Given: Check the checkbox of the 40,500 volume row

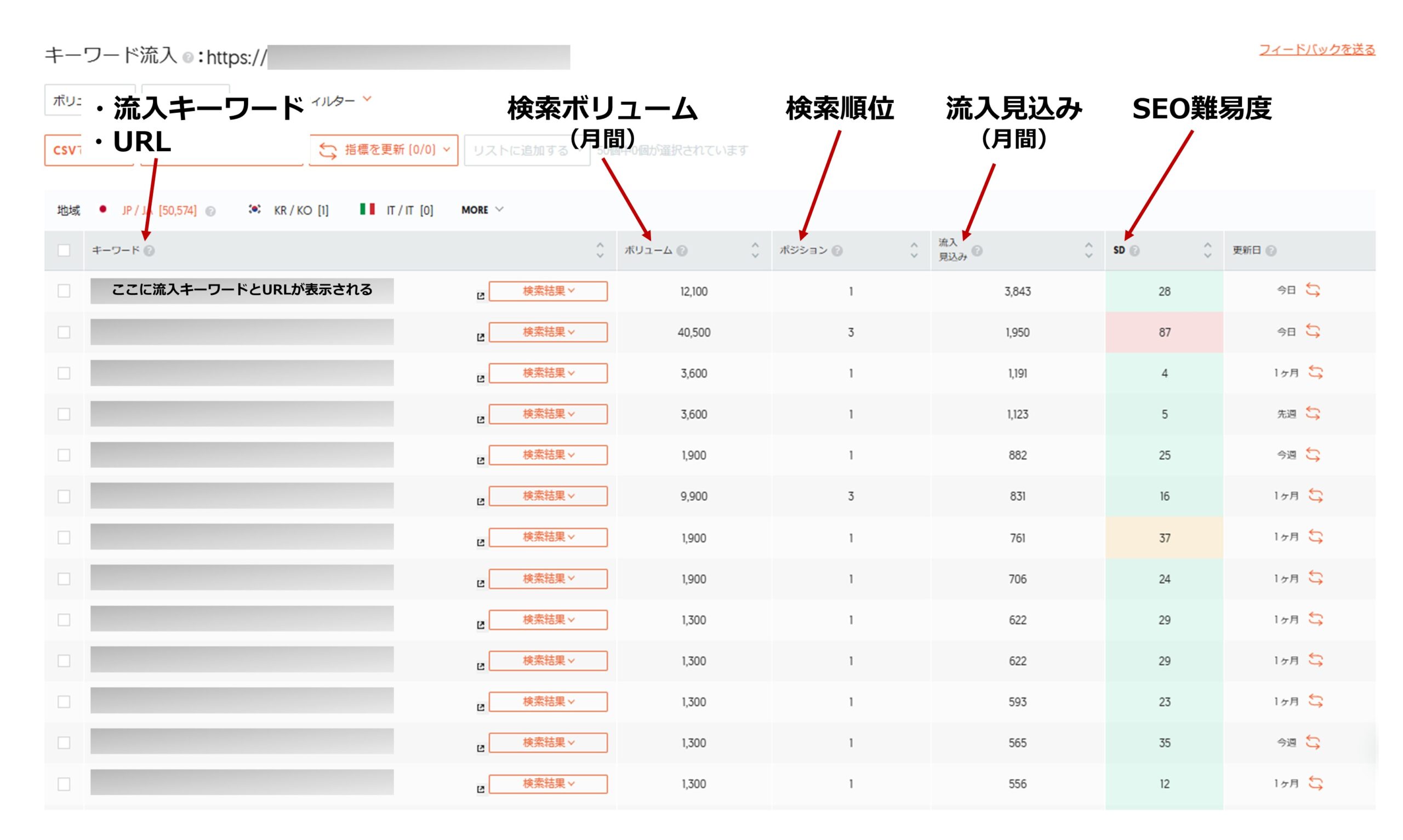Looking at the screenshot, I should pyautogui.click(x=64, y=332).
